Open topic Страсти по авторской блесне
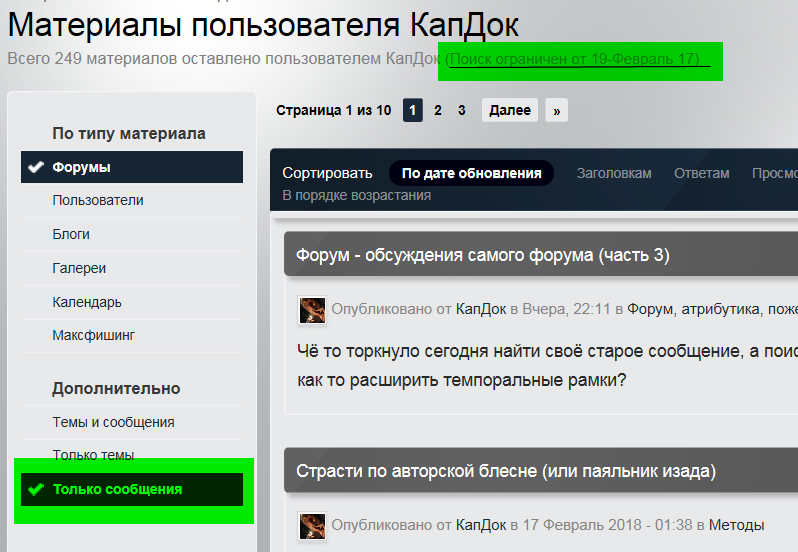 pyautogui.click(x=506, y=470)
